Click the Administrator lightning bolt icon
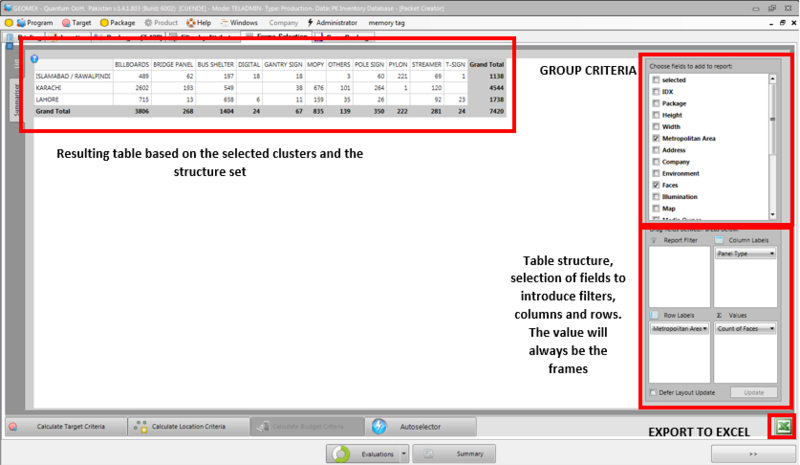 tap(309, 21)
